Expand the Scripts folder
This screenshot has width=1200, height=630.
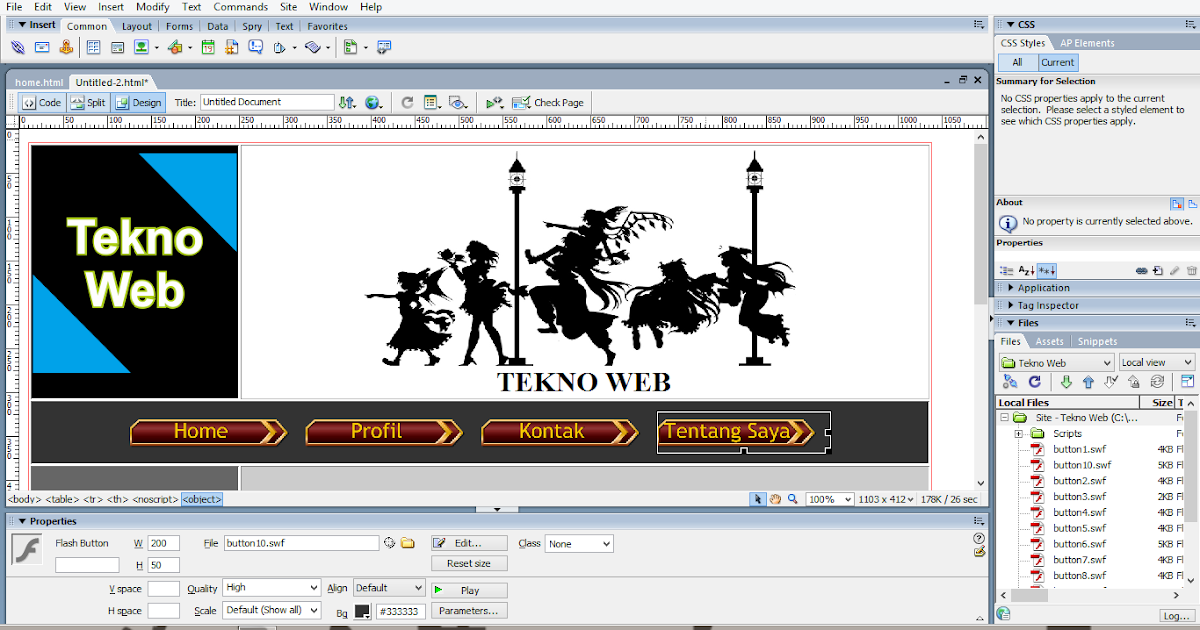tap(1019, 434)
